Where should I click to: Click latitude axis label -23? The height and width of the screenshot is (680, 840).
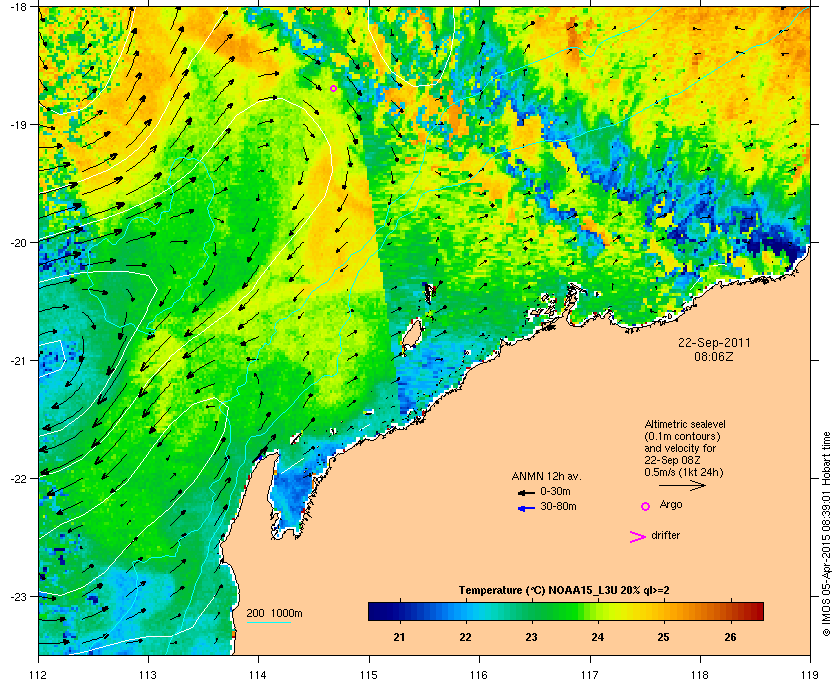18,596
